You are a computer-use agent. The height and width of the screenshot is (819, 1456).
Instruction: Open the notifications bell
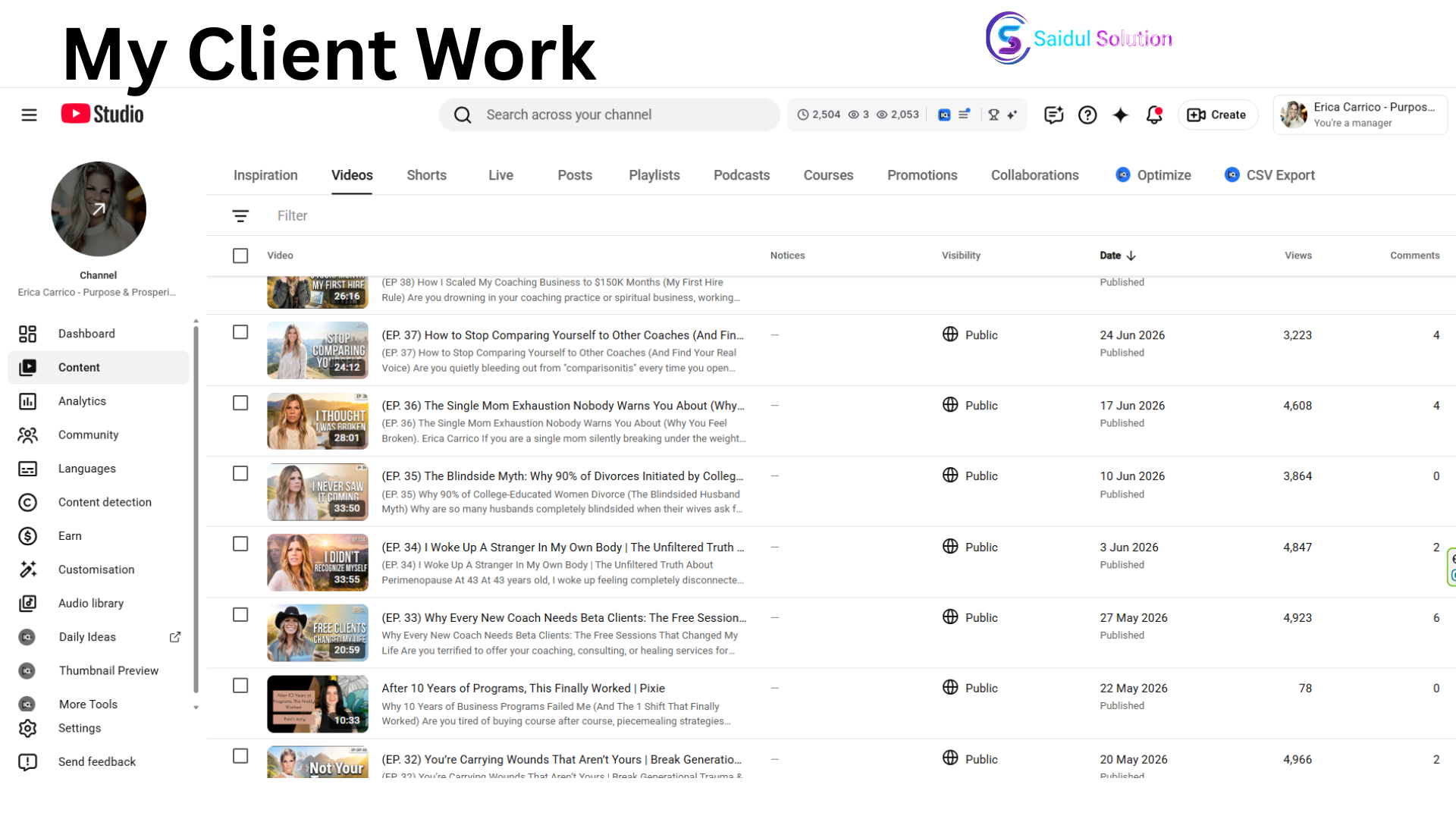pos(1154,115)
